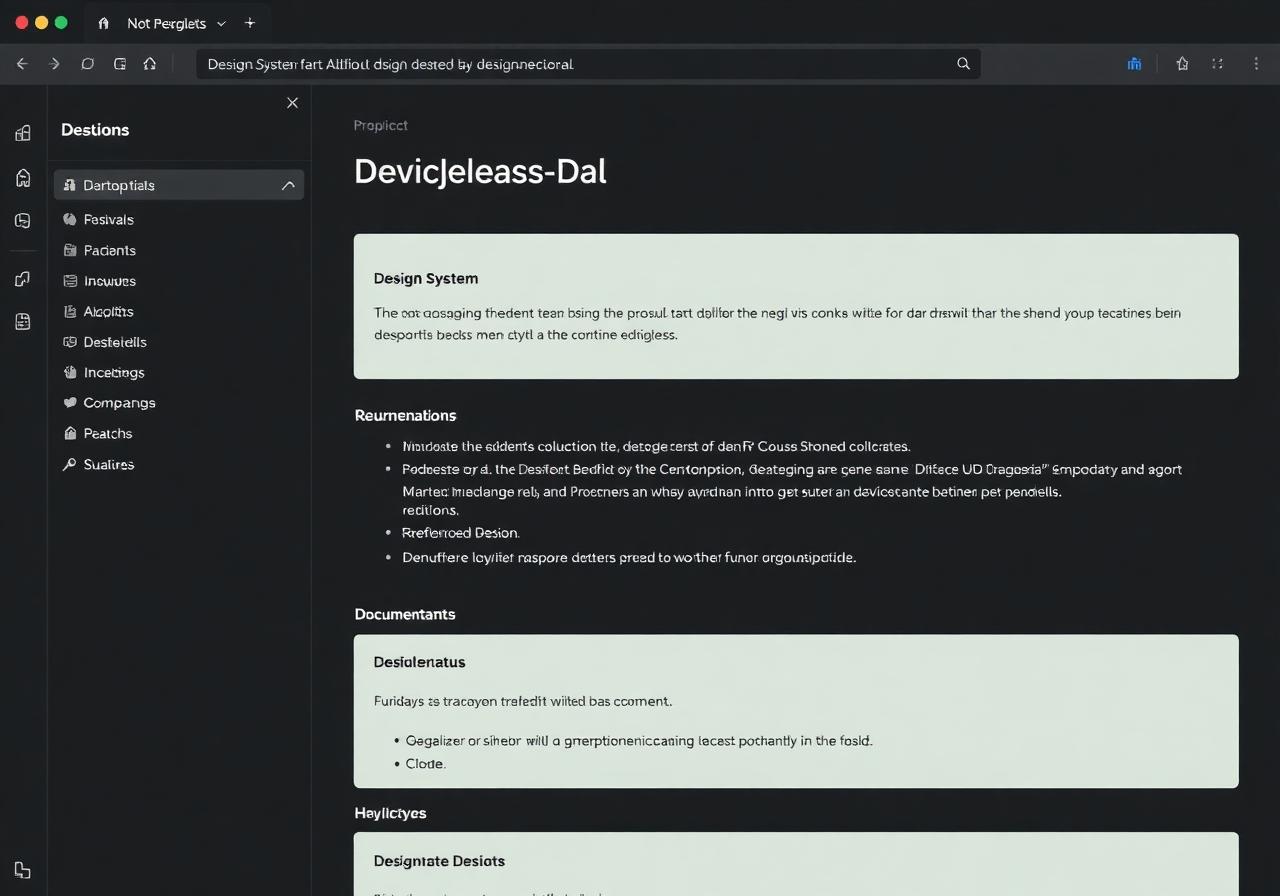Click the icon beside Inouues
This screenshot has width=1280, height=896.
tap(70, 282)
